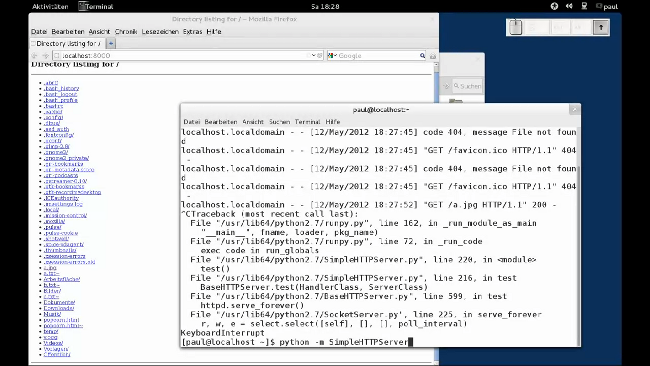Open terminal Ansicht menu
The width and height of the screenshot is (650, 366).
253,122
